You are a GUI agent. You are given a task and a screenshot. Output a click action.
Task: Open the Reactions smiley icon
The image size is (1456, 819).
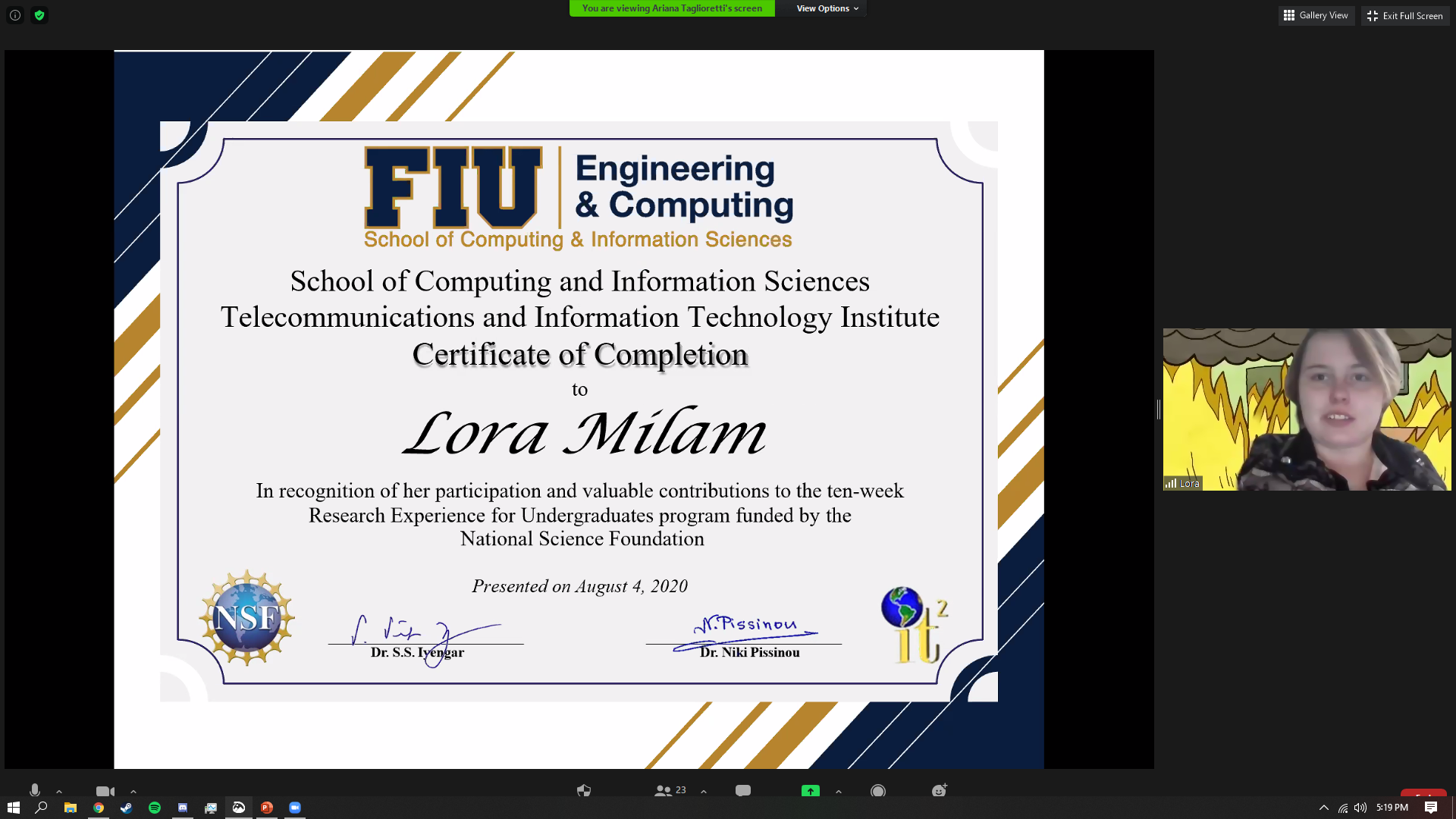pos(939,790)
